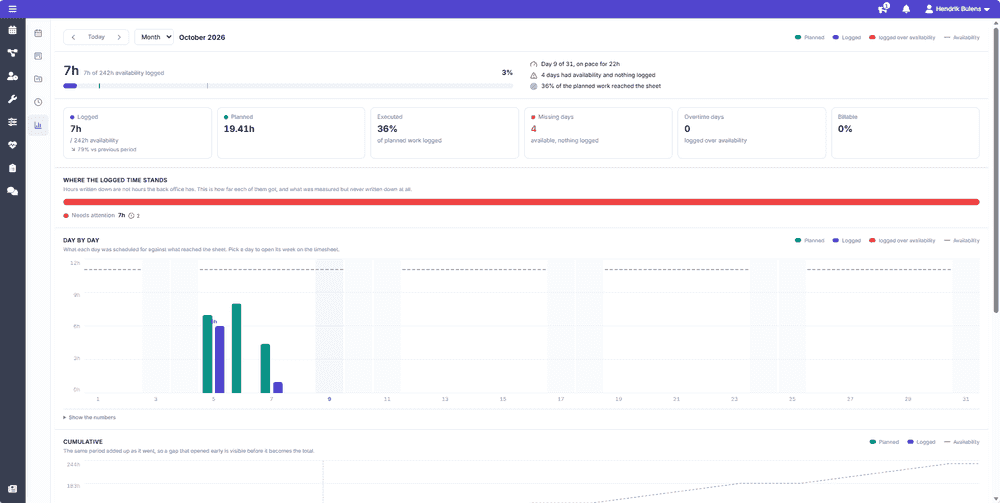Open the connected-nodes workflow icon in the dark sidebar
1000x503 pixels.
click(12, 53)
